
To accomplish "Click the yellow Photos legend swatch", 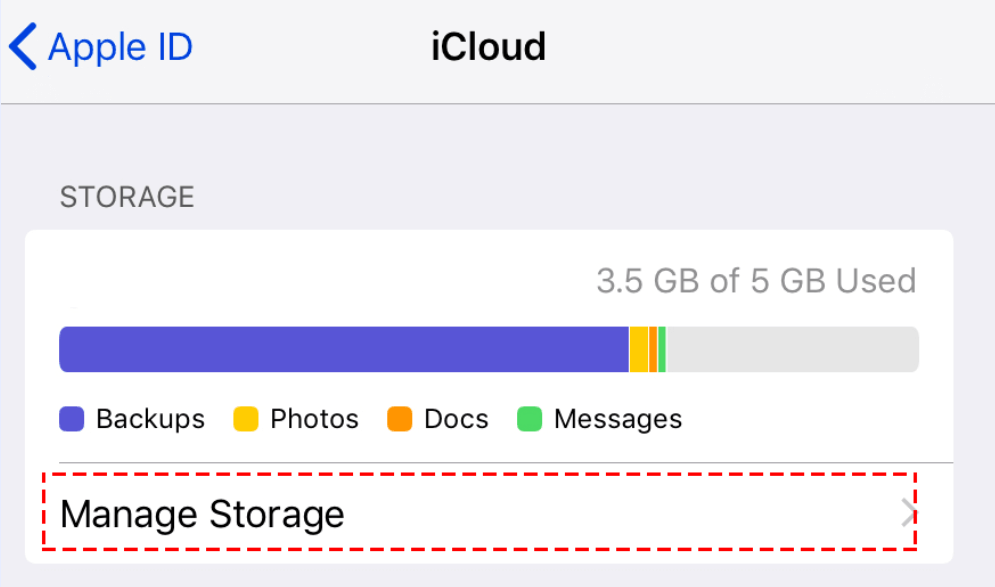I will 246,419.
